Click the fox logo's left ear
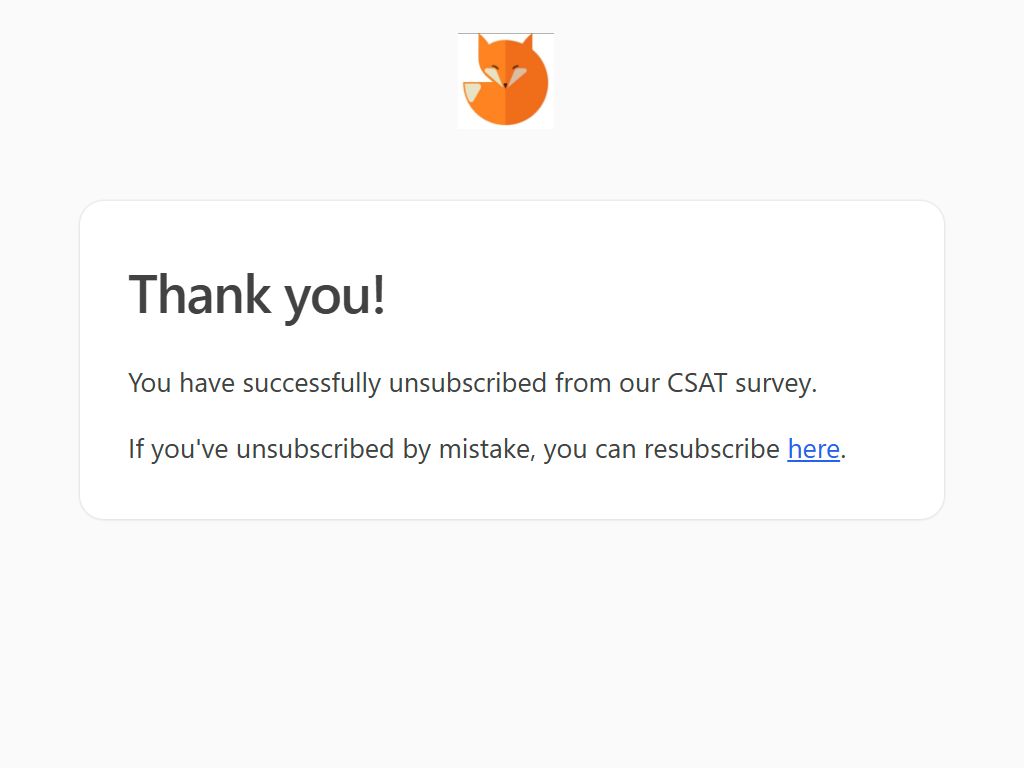This screenshot has width=1024, height=768. [x=484, y=44]
